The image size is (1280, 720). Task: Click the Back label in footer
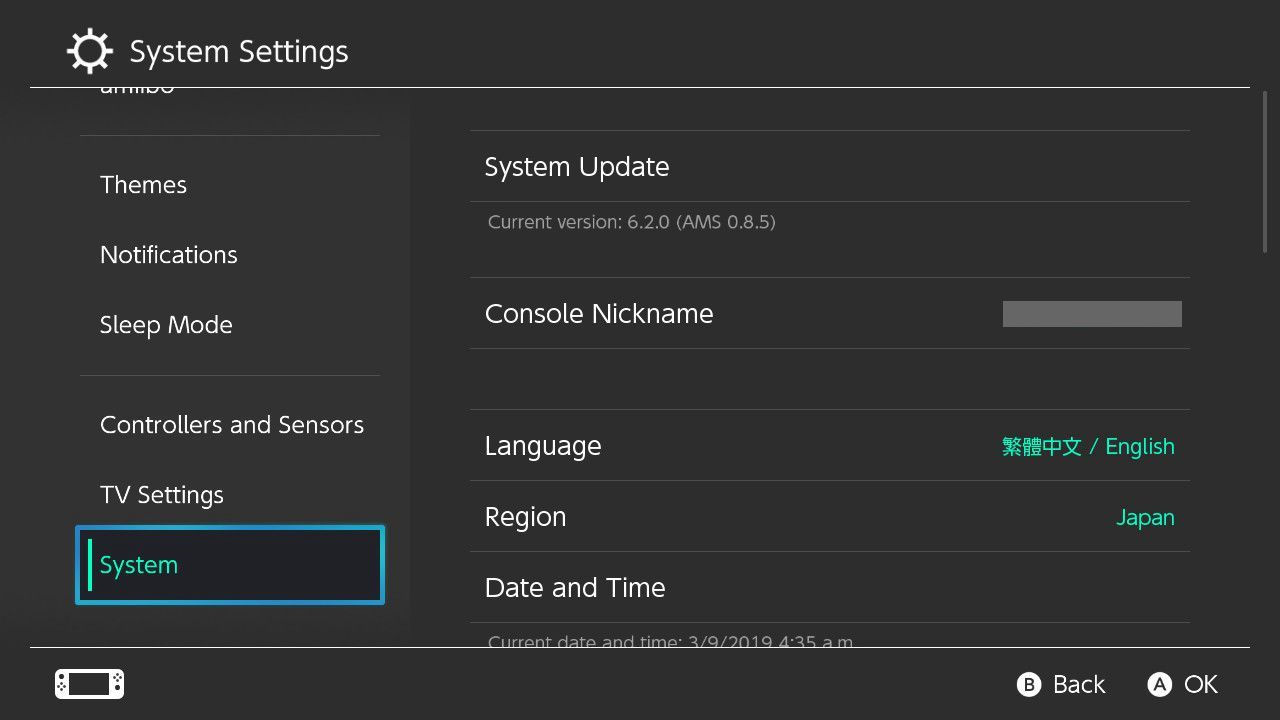coord(1079,684)
